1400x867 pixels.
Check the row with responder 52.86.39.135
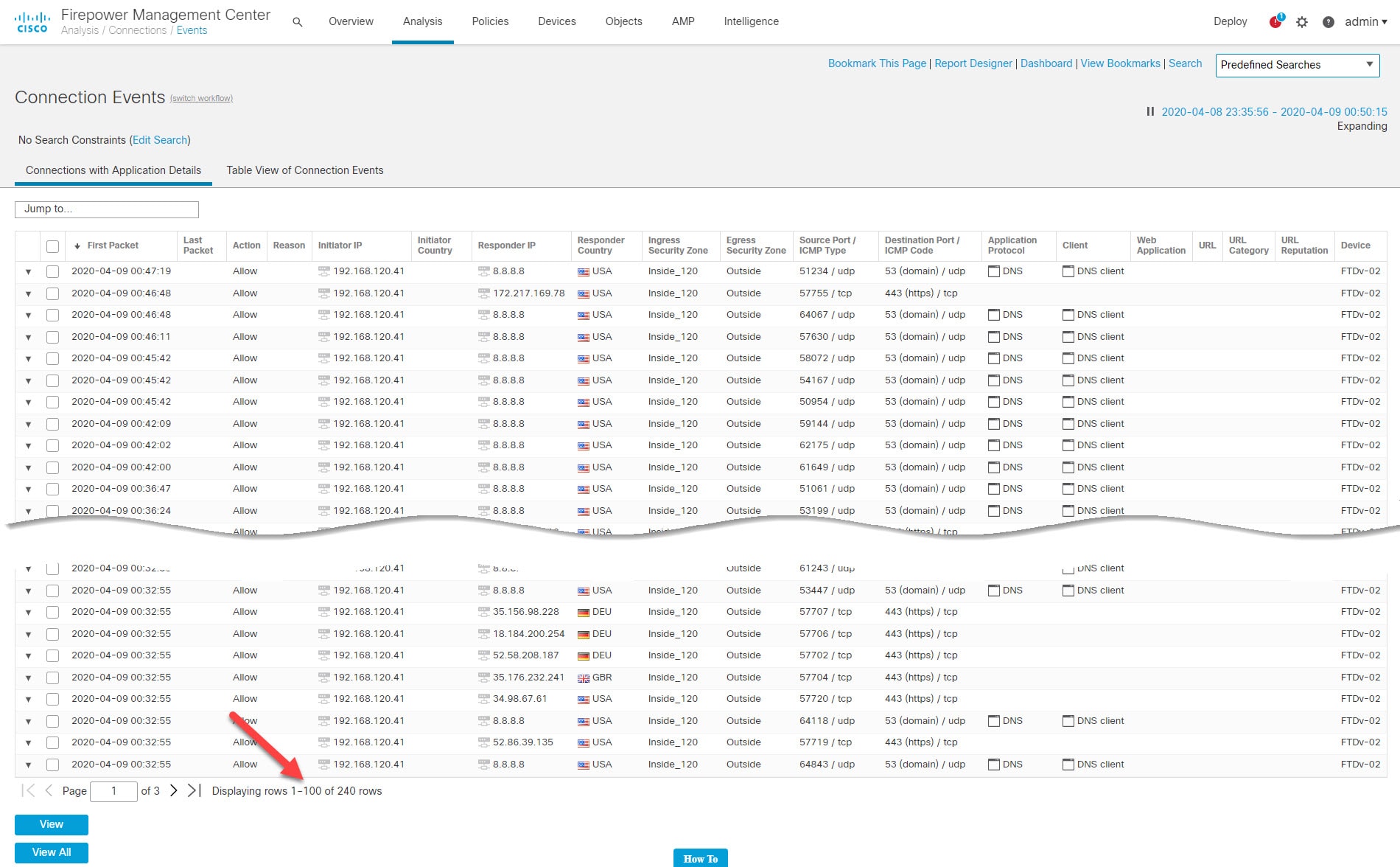click(52, 742)
